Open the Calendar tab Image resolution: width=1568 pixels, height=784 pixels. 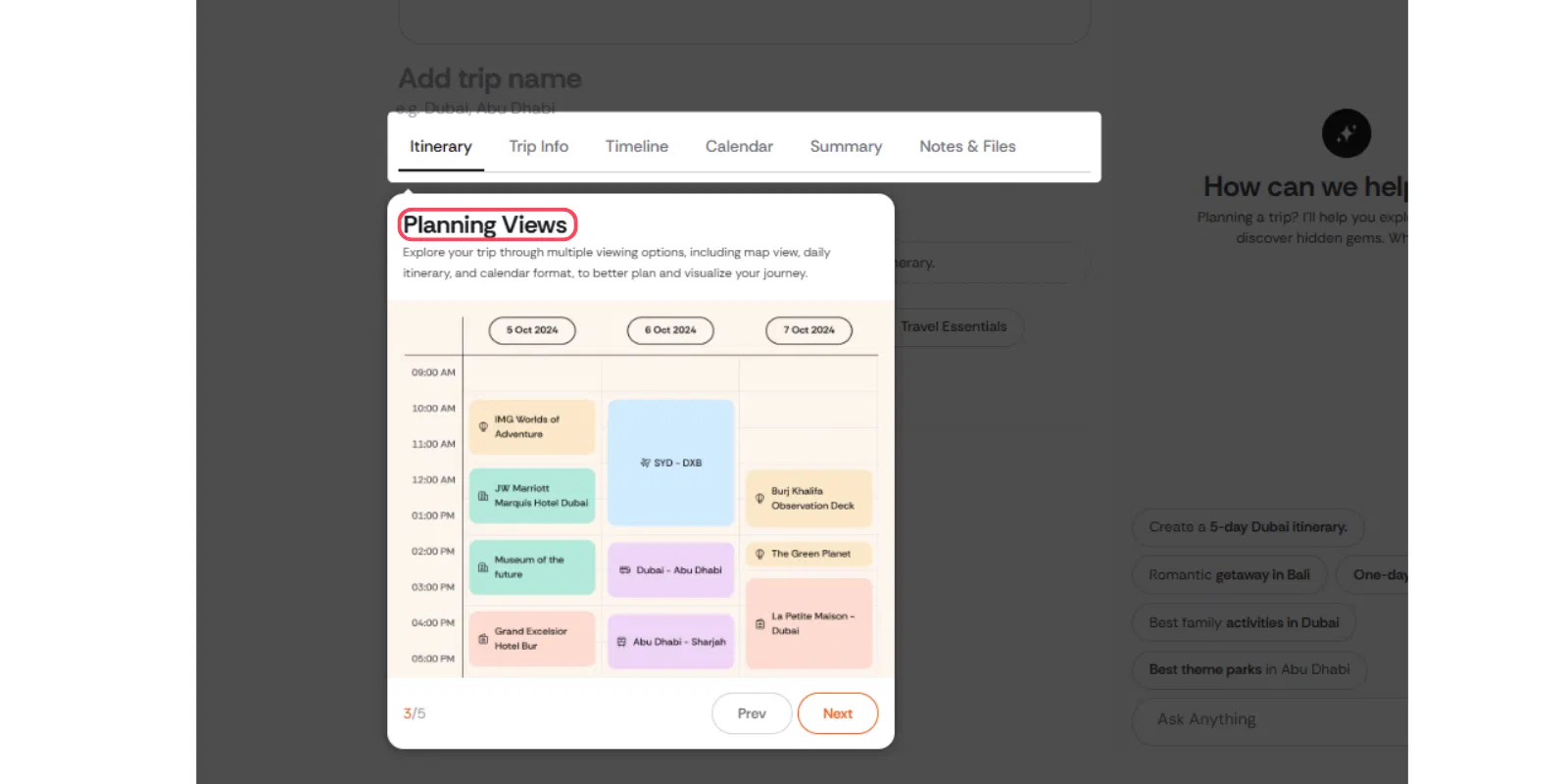click(x=739, y=147)
